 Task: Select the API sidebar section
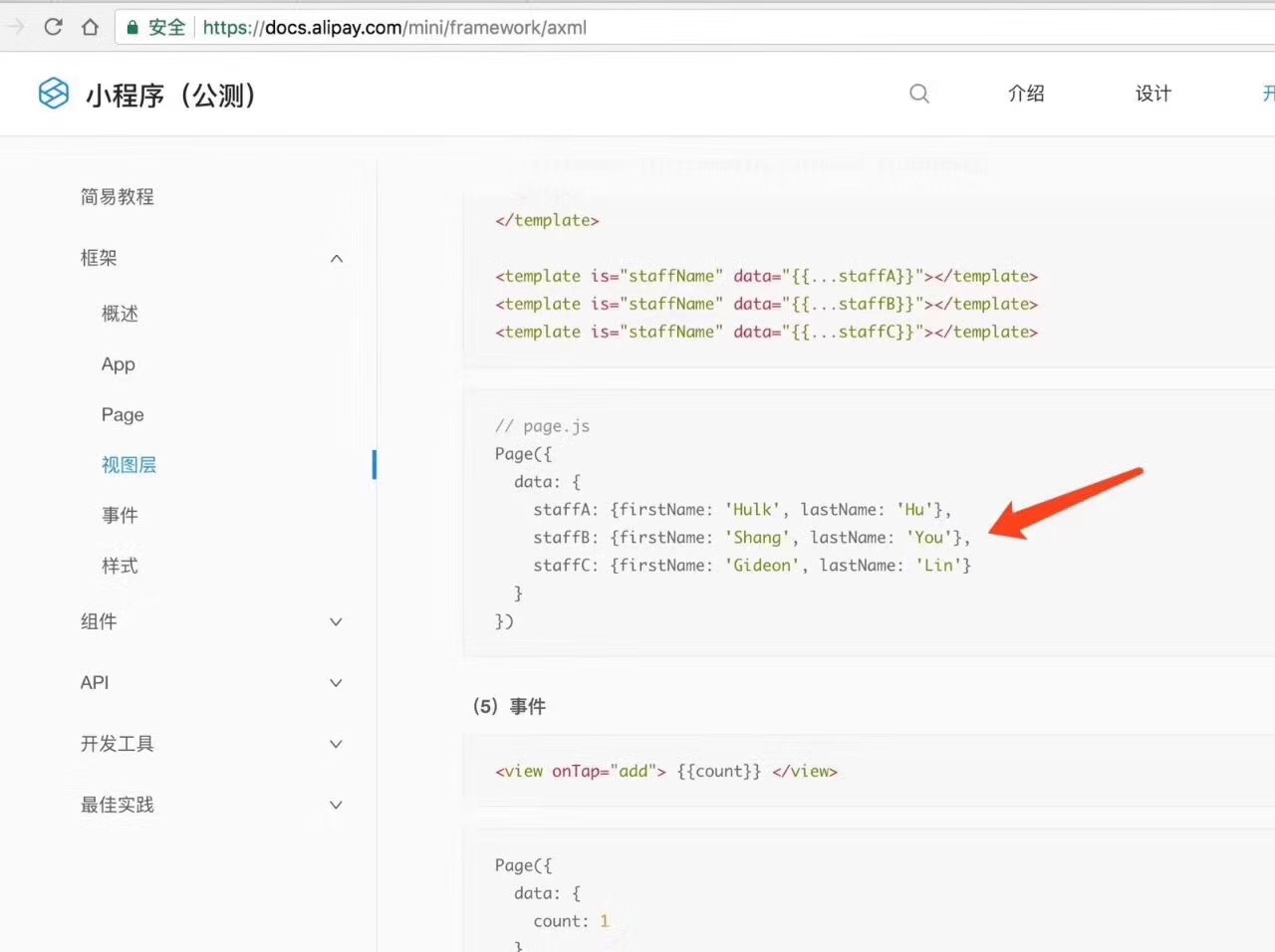95,683
